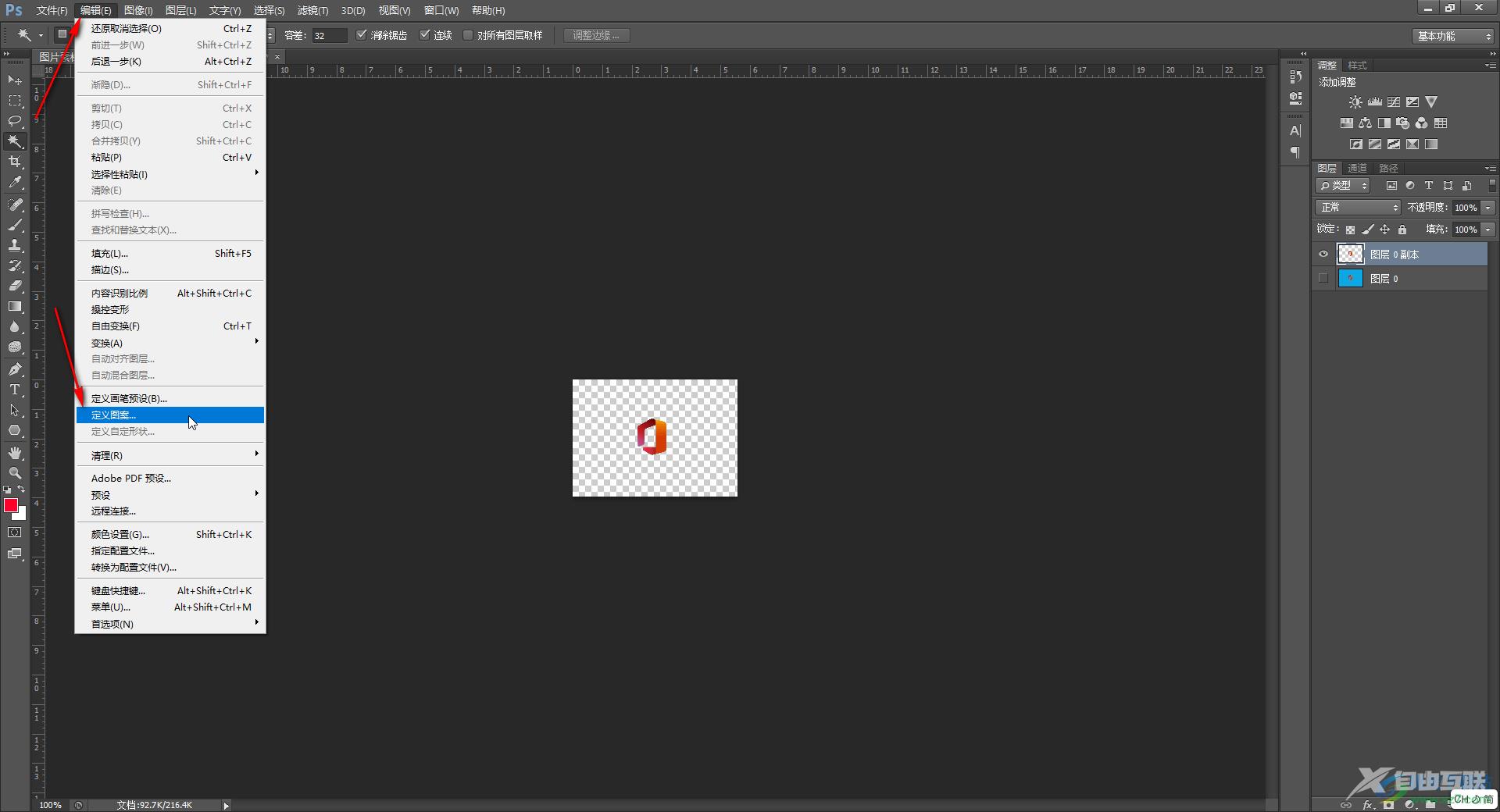The image size is (1500, 812).
Task: Select the Pen tool
Action: point(15,369)
